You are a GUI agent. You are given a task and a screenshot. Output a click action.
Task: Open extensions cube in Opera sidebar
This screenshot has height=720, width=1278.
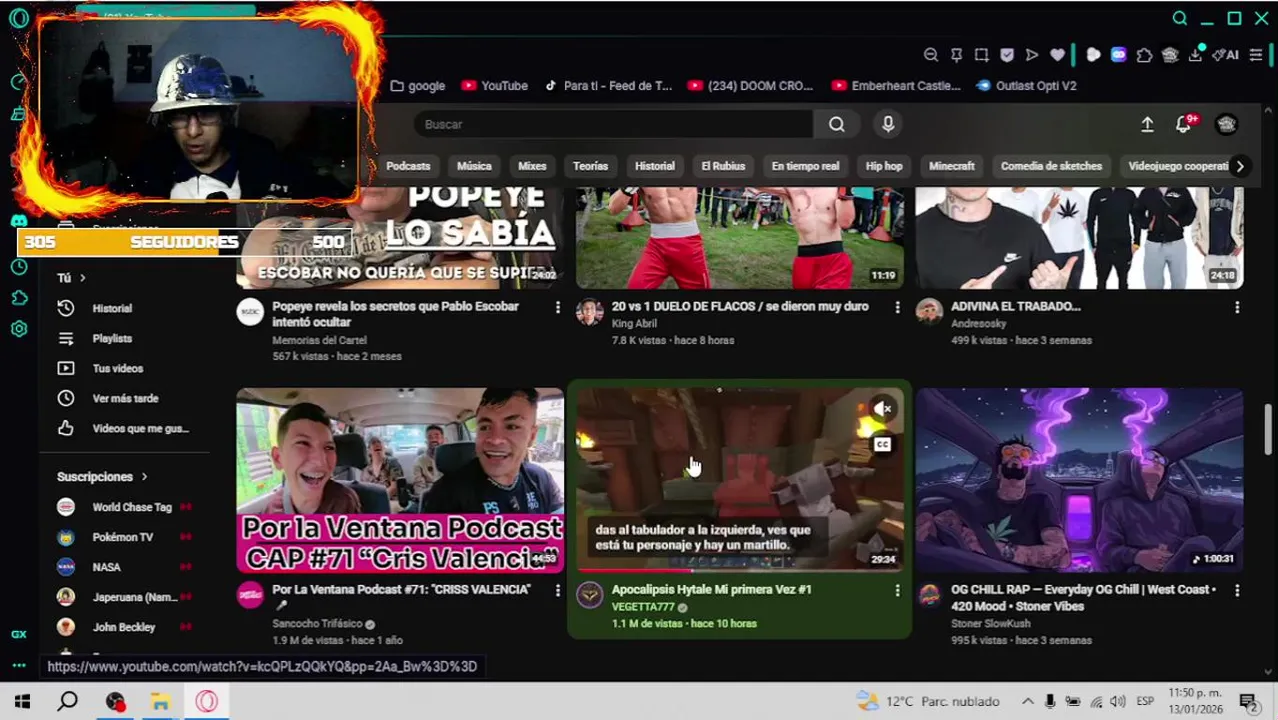coord(18,298)
